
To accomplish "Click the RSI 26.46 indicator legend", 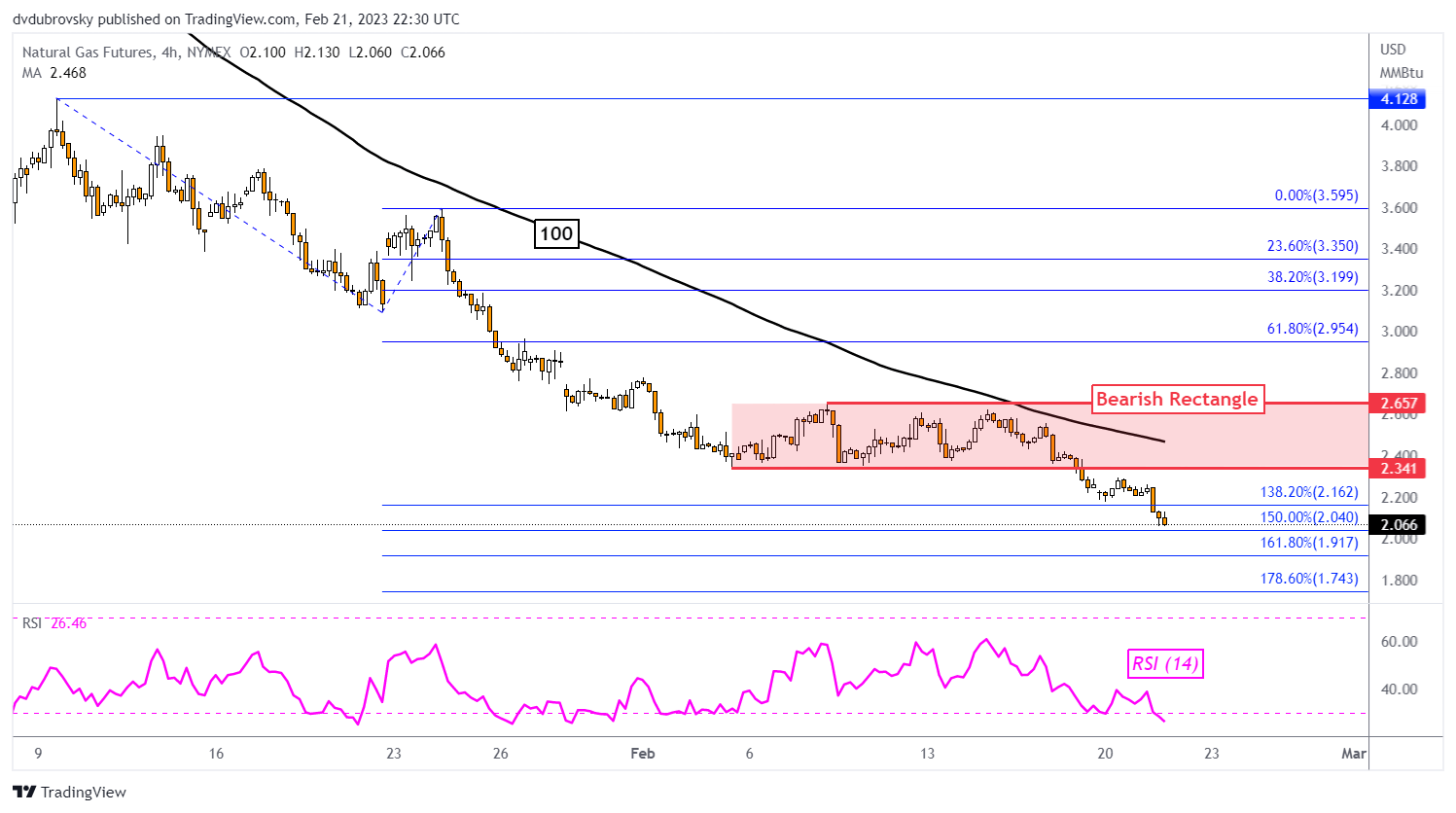I will (54, 623).
